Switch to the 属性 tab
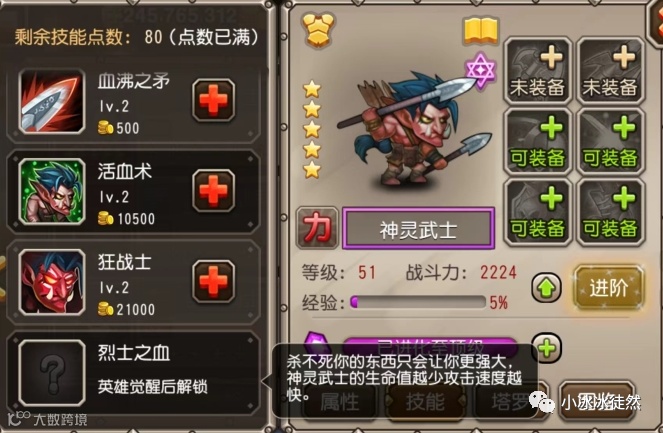Screen dimensions: 663x433 click(x=339, y=402)
